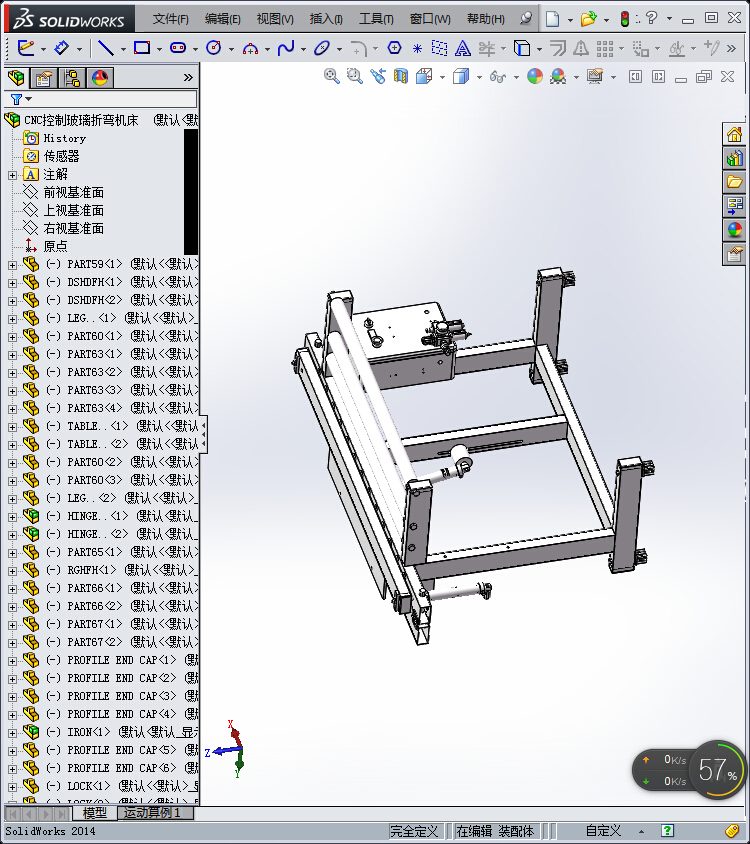Open the Design Library panel
The width and height of the screenshot is (750, 844).
pyautogui.click(x=734, y=158)
